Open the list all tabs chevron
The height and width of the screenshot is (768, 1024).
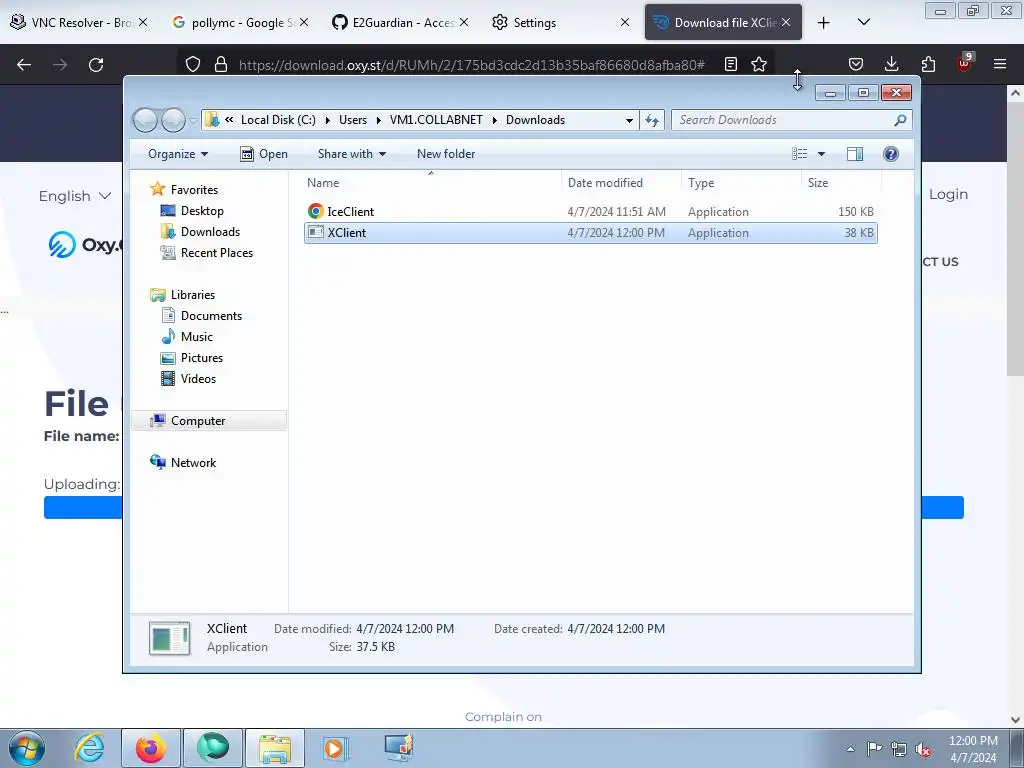click(x=864, y=22)
